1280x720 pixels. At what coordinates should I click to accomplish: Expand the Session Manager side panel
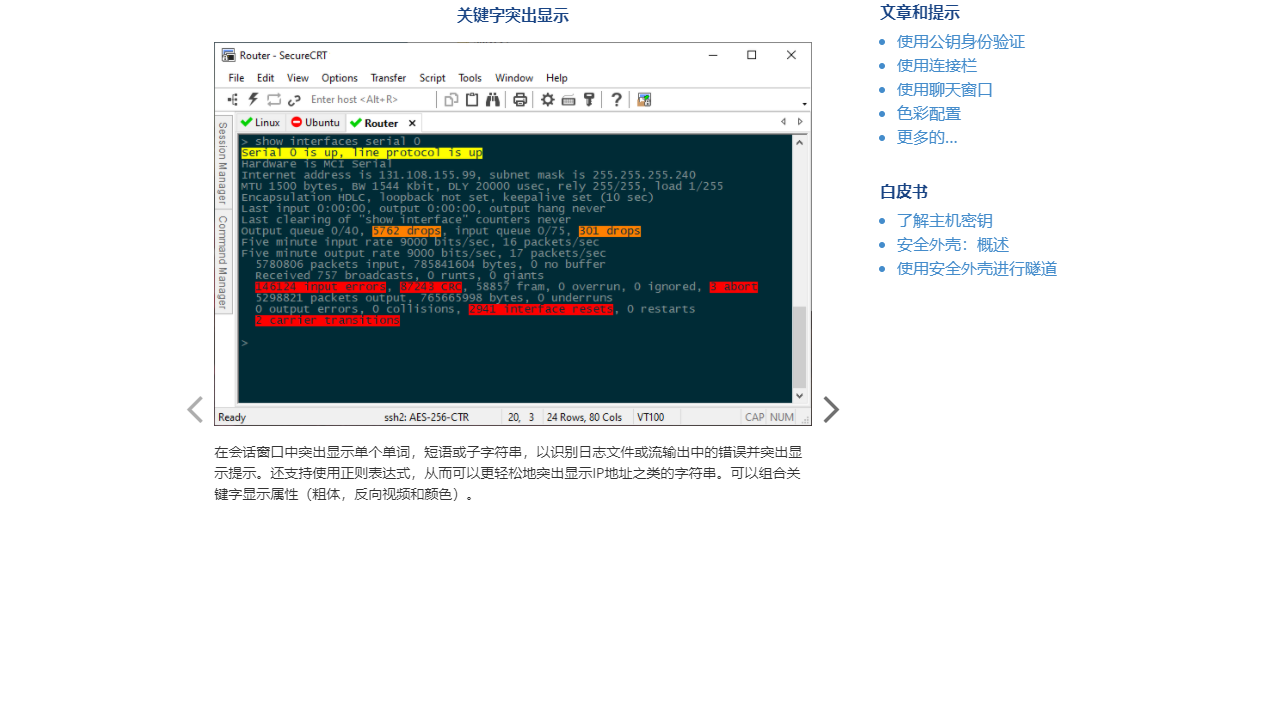[x=222, y=170]
